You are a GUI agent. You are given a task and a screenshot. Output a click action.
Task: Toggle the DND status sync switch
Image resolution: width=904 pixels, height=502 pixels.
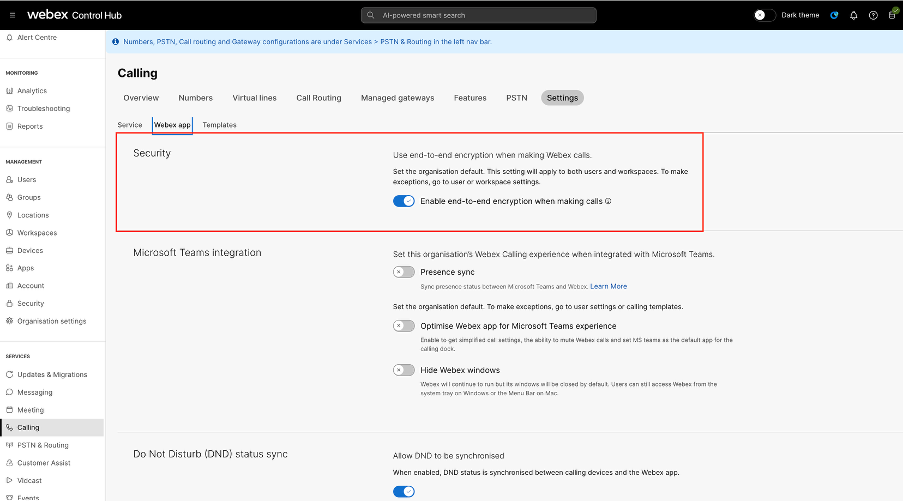tap(404, 492)
